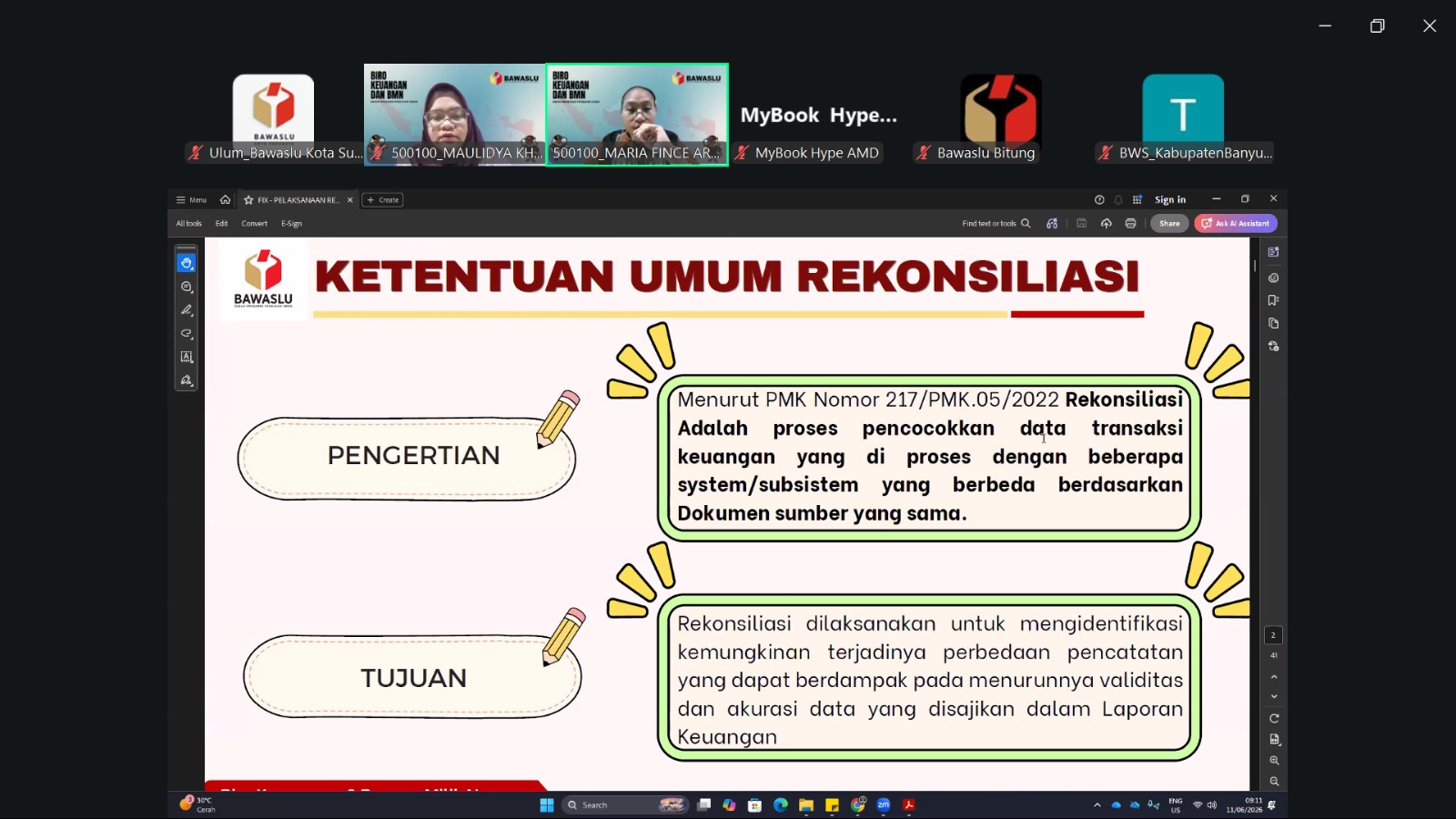Open Adobe Acrobat from the taskbar

coord(908,805)
